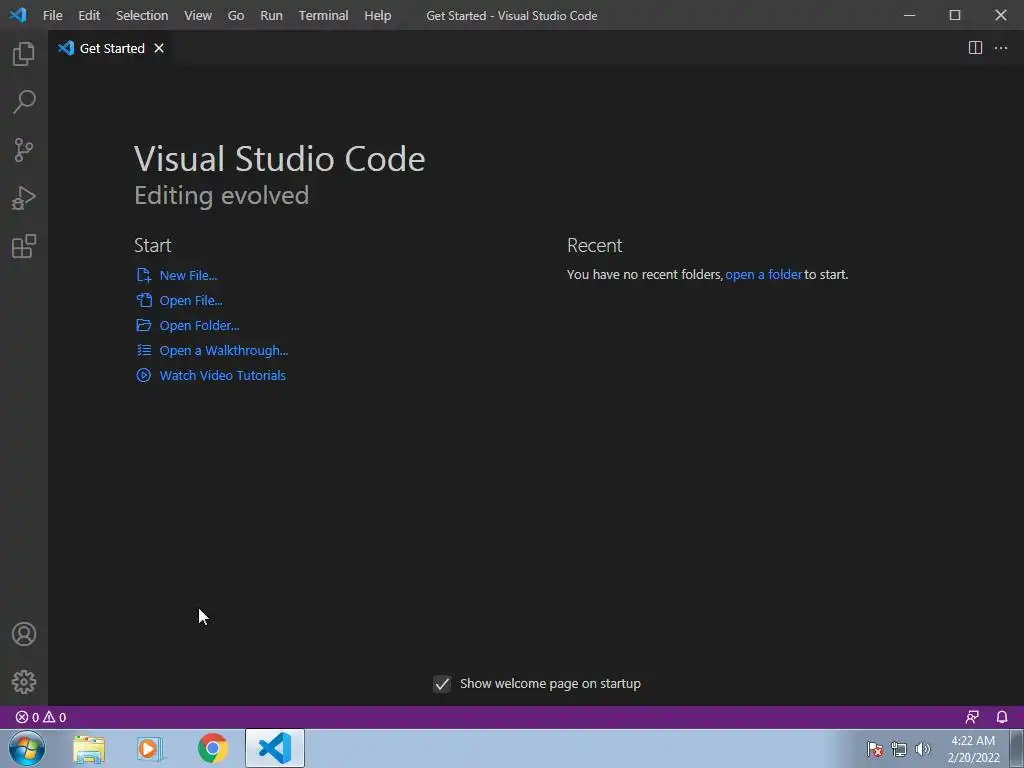Image resolution: width=1024 pixels, height=768 pixels.
Task: Click the New File... link
Action: coord(188,276)
